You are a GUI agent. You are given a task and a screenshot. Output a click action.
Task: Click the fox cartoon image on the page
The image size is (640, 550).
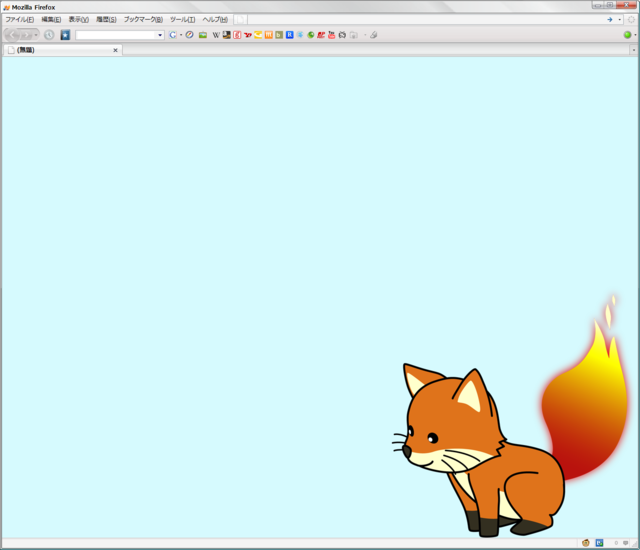[510, 415]
